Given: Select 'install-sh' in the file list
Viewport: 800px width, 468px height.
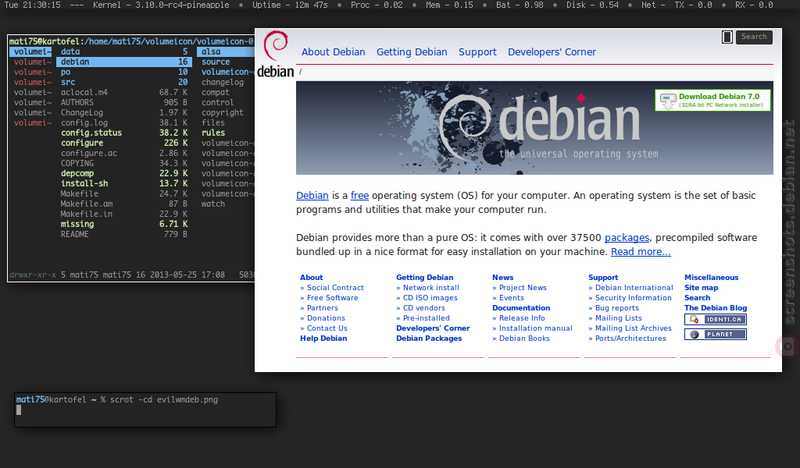Looking at the screenshot, I should pos(124,184).
